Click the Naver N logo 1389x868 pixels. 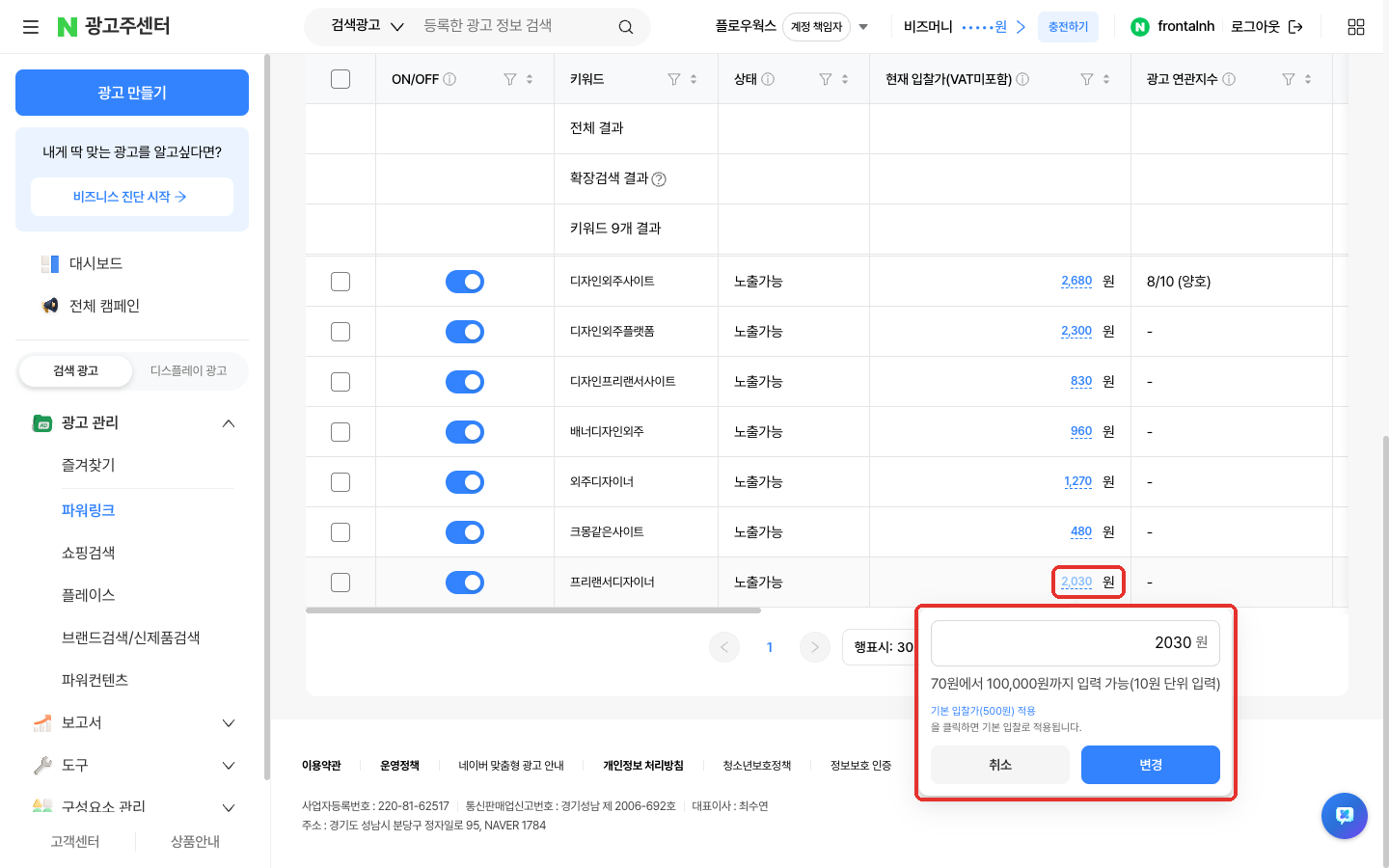pos(68,27)
